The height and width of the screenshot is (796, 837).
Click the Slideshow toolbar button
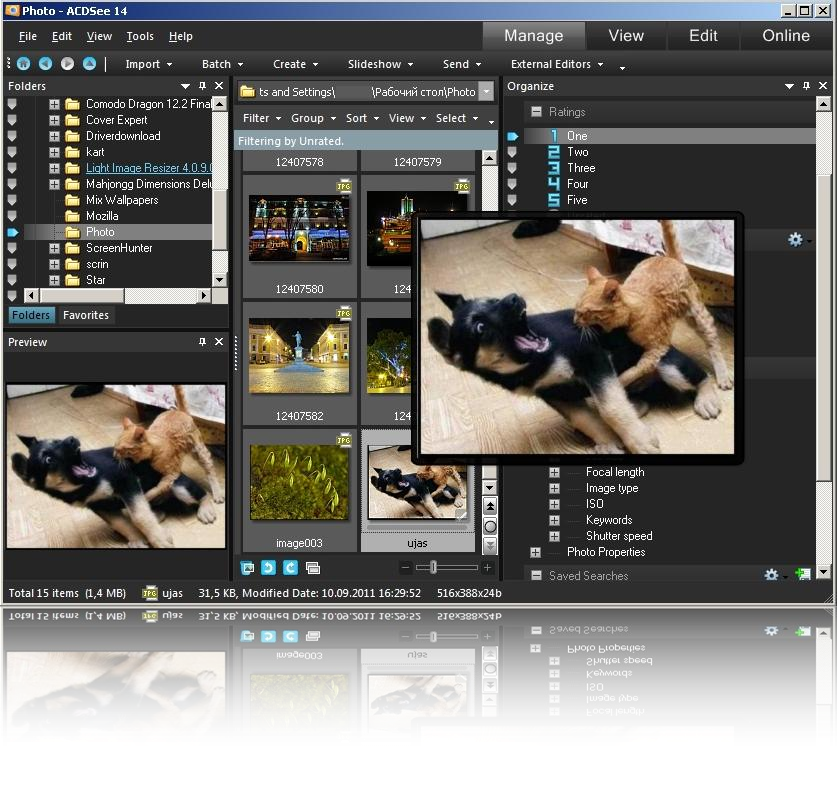click(x=380, y=64)
